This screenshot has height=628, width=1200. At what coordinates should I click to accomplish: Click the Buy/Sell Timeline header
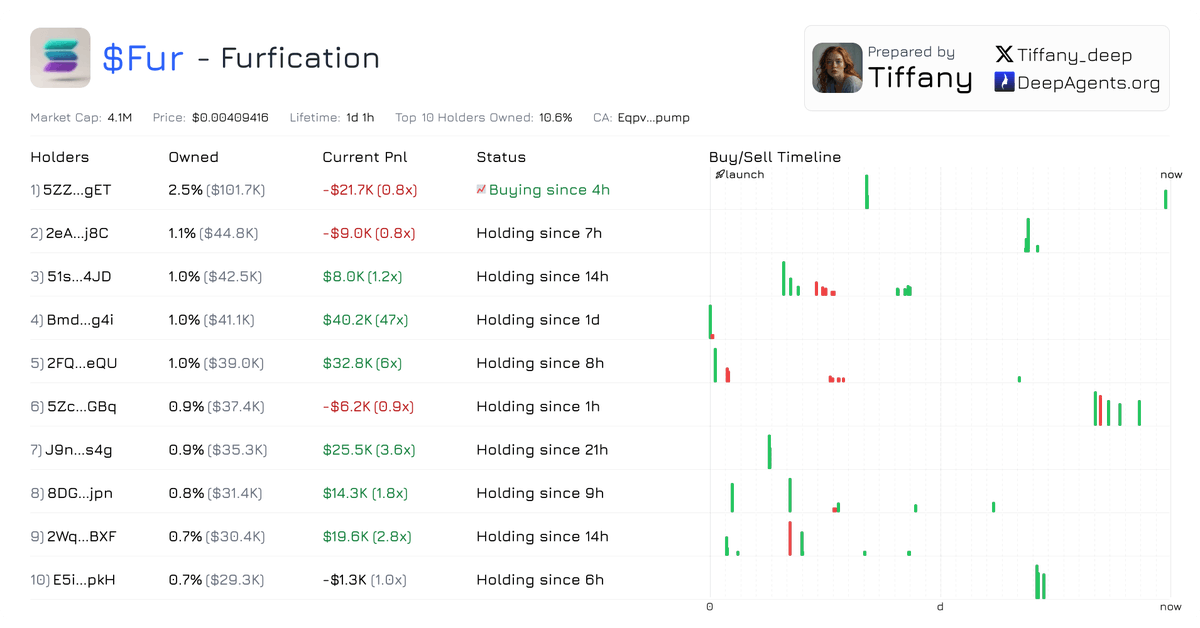point(775,157)
